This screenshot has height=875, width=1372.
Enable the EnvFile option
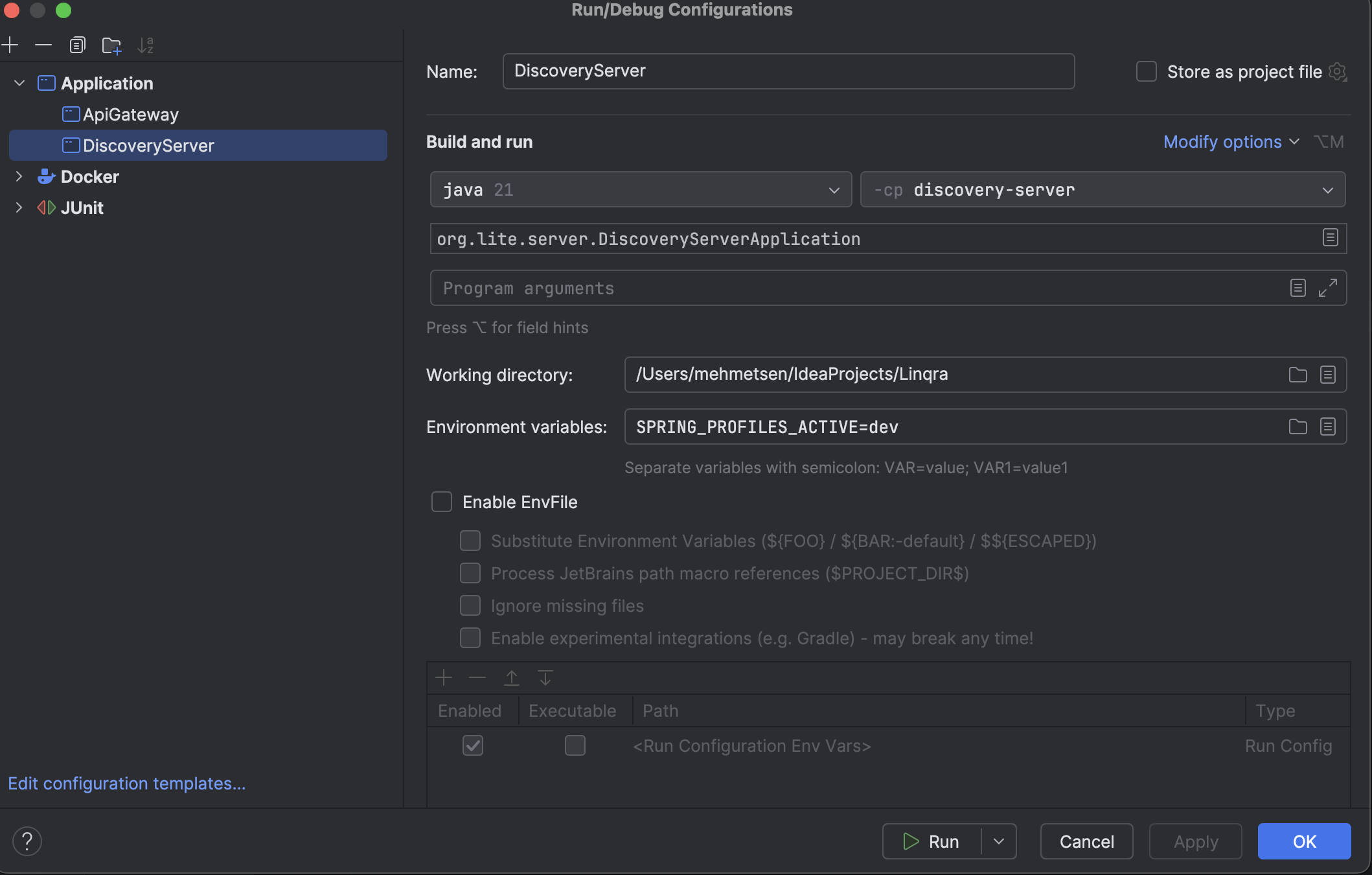[x=442, y=502]
